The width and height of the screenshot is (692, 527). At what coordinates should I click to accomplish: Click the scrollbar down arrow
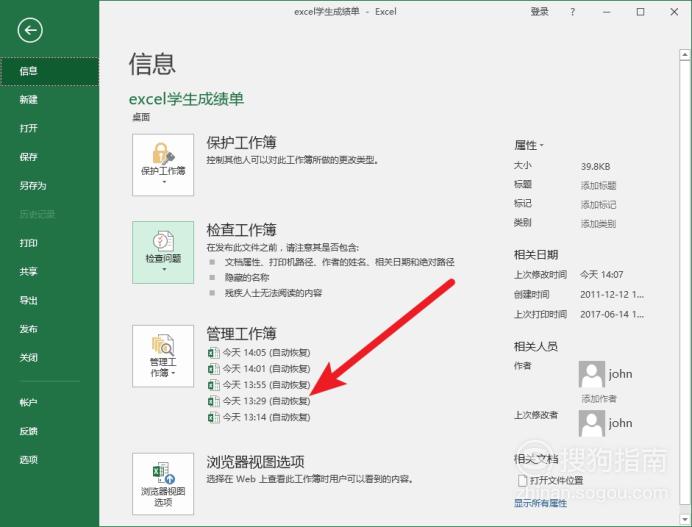point(685,519)
